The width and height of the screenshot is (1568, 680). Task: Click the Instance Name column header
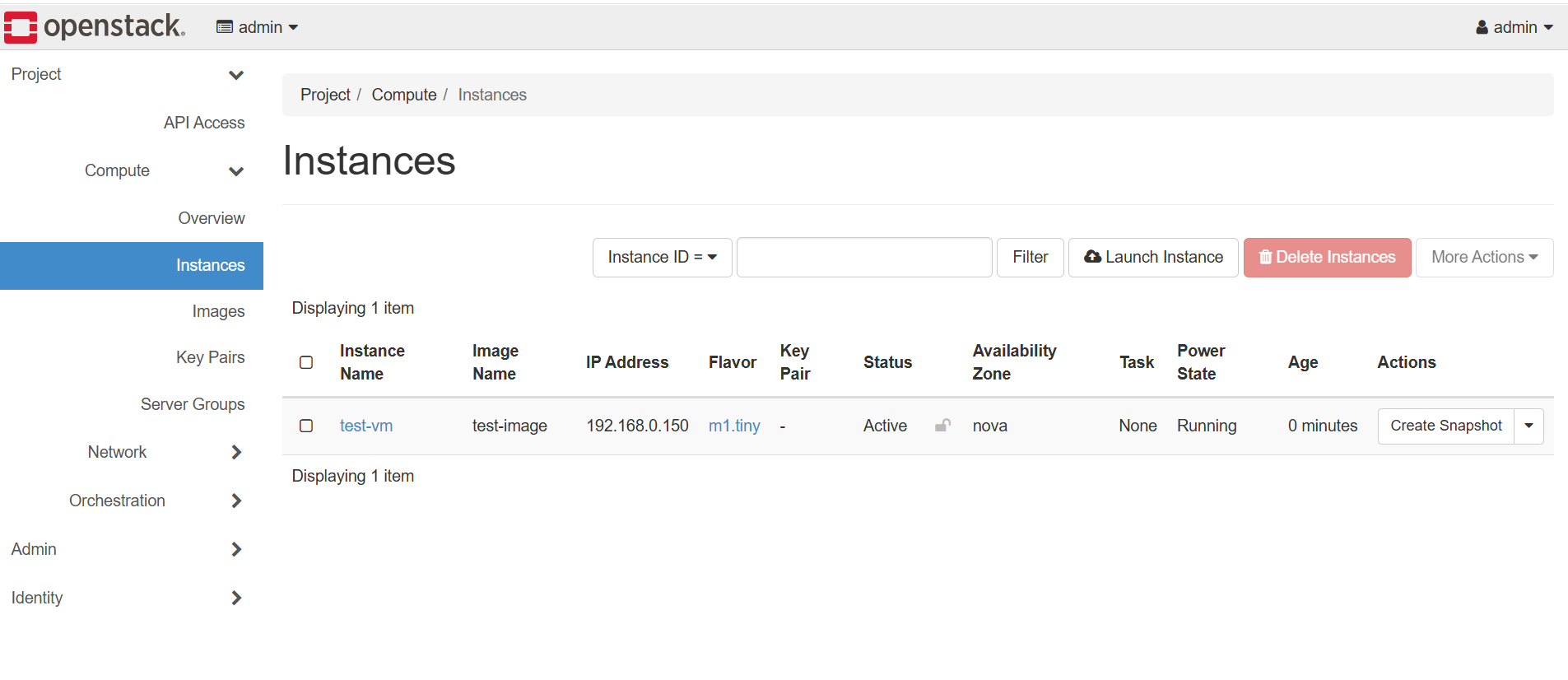(372, 362)
